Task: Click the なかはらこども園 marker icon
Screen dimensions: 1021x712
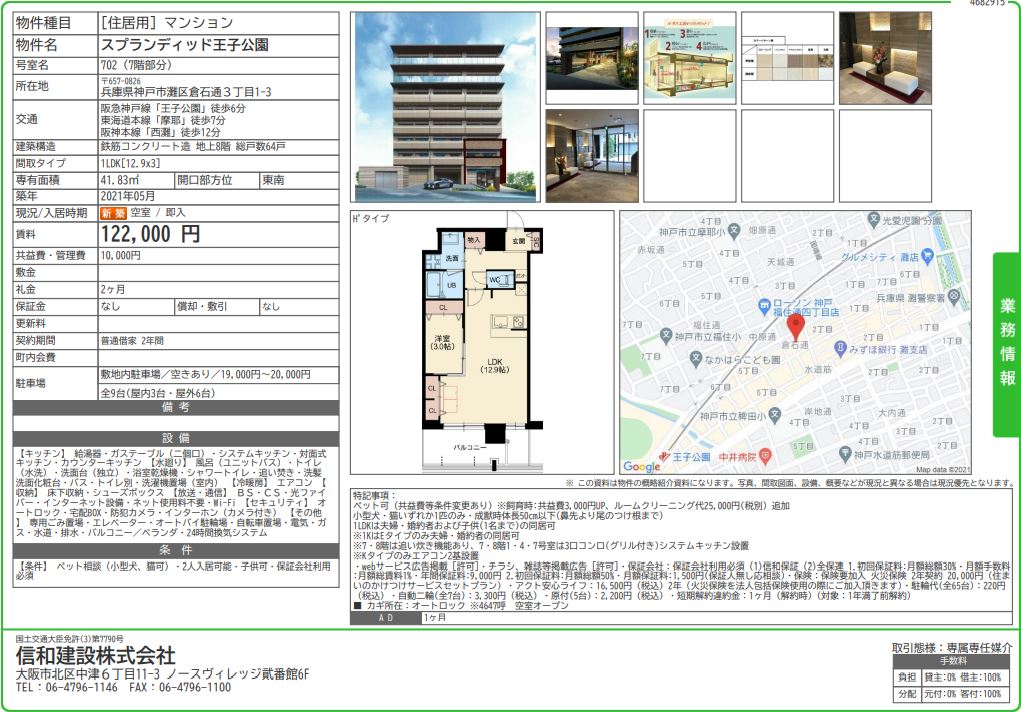Action: [x=695, y=358]
